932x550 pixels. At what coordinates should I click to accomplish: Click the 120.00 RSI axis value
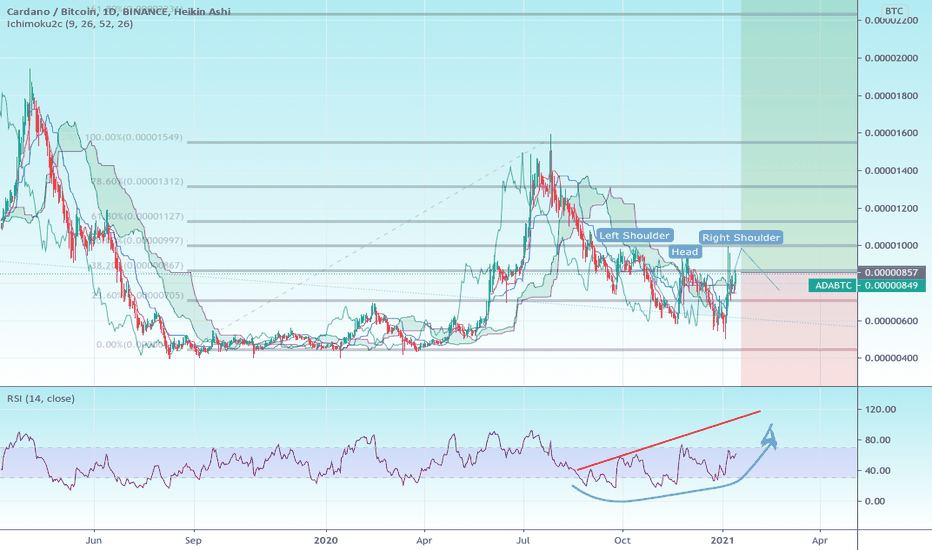[881, 409]
